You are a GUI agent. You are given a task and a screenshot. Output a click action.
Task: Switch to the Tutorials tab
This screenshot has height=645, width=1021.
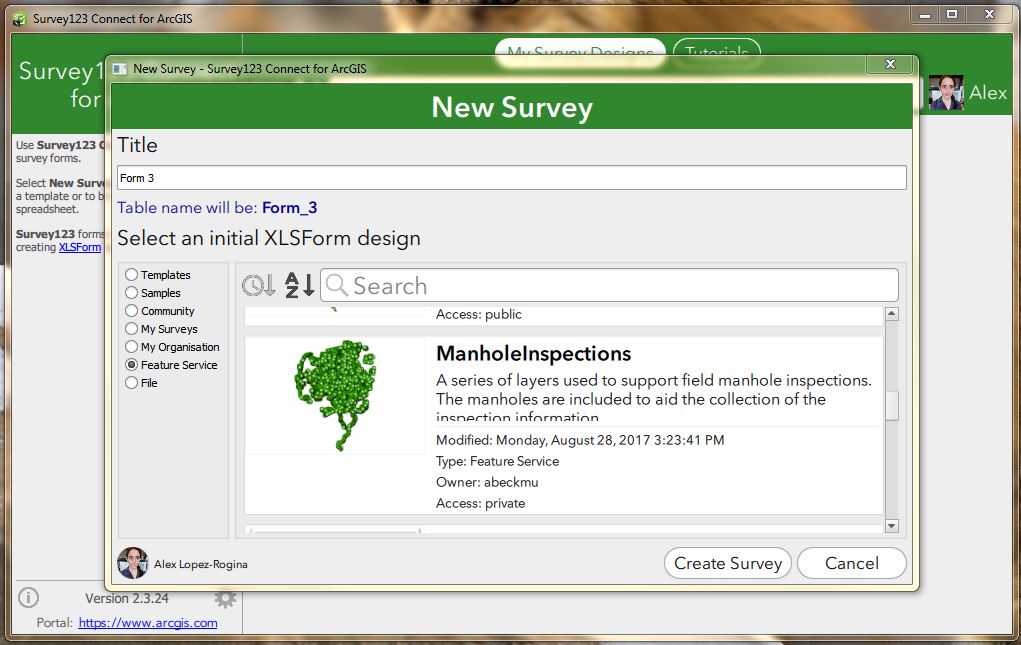(x=716, y=51)
